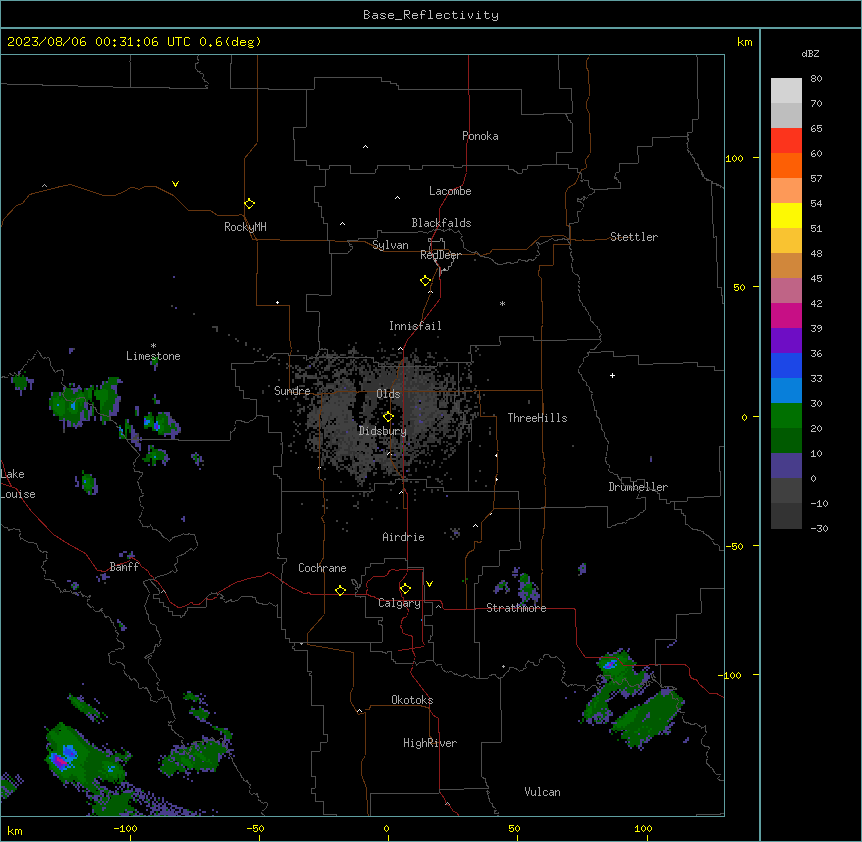Click the Olds town label
This screenshot has height=842, width=862.
click(x=388, y=394)
